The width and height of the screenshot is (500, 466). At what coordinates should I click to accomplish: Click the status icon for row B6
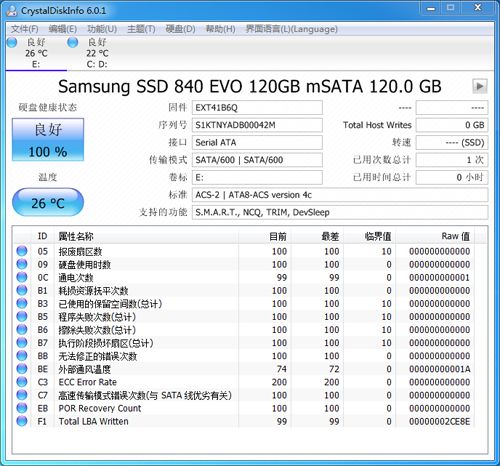point(22,329)
